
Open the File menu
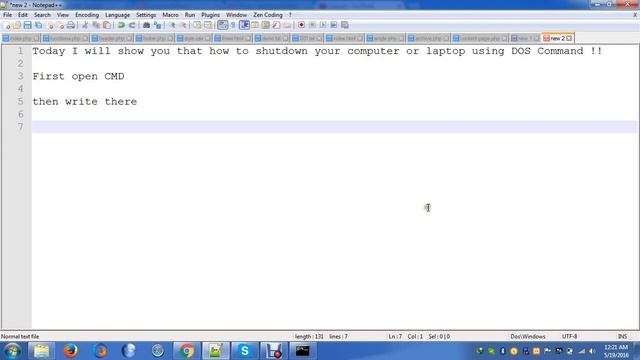(x=7, y=15)
